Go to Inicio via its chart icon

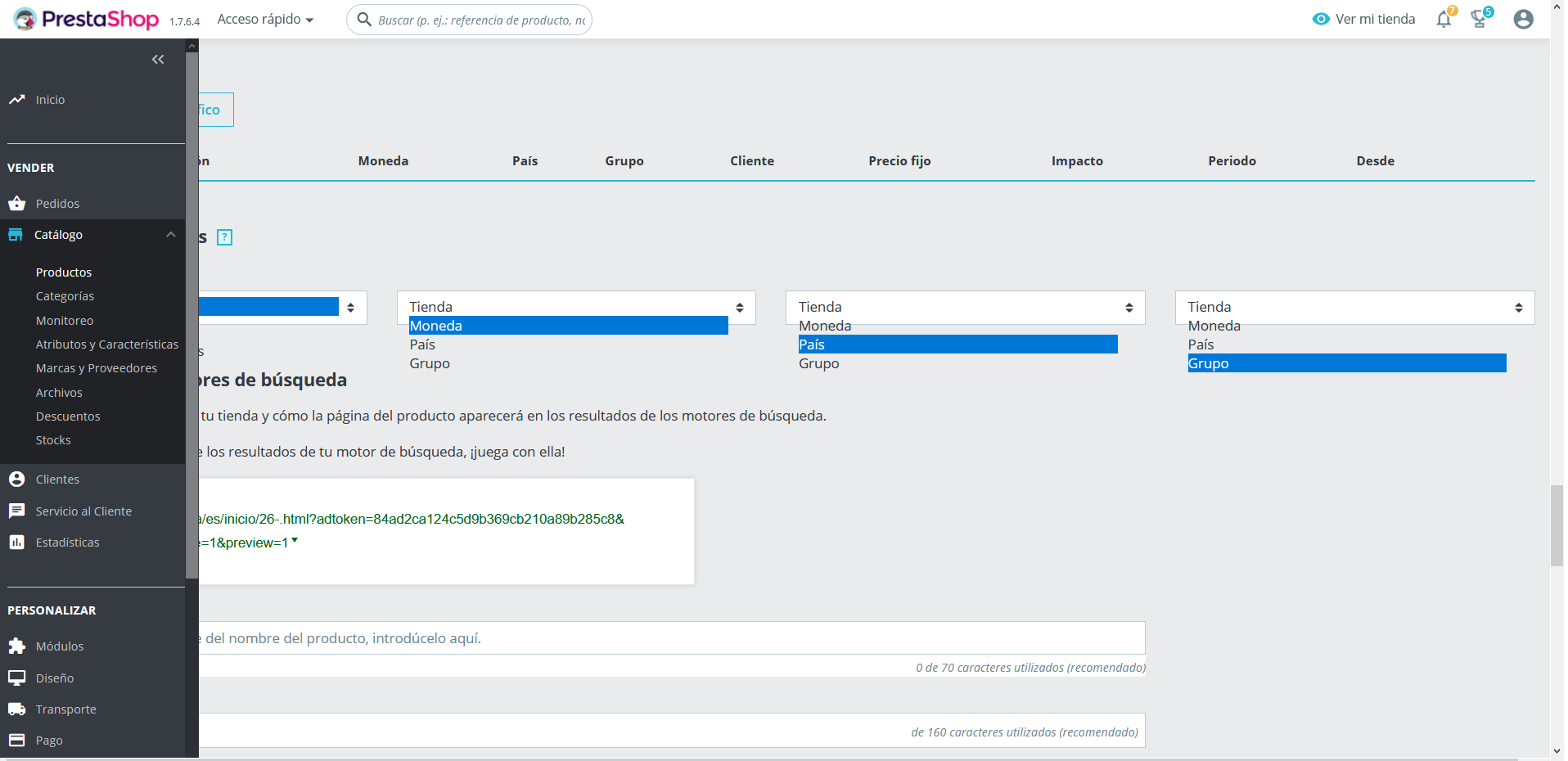[x=16, y=100]
